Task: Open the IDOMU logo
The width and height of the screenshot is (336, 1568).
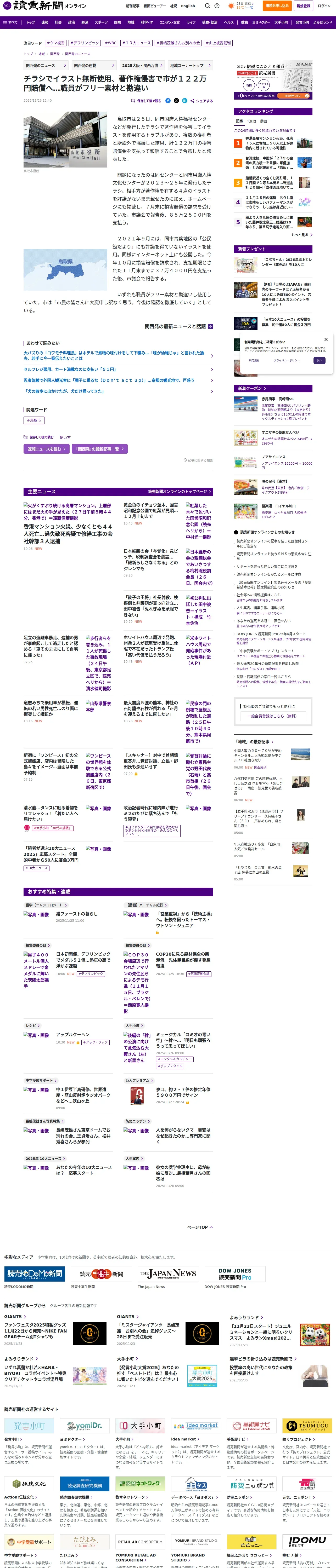Action: [x=307, y=1541]
